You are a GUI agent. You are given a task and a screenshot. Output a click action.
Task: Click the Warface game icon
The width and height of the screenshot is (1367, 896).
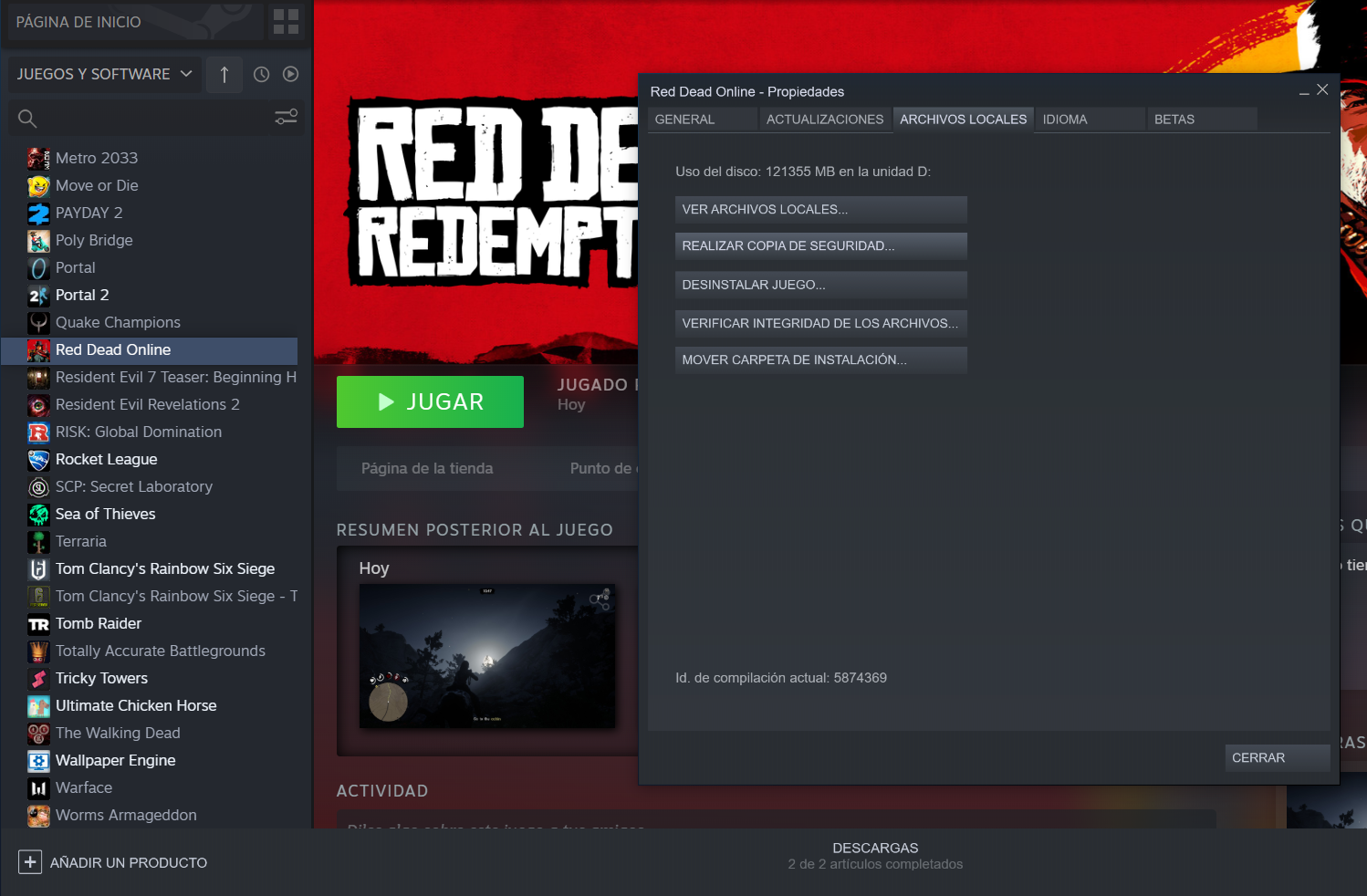point(38,788)
